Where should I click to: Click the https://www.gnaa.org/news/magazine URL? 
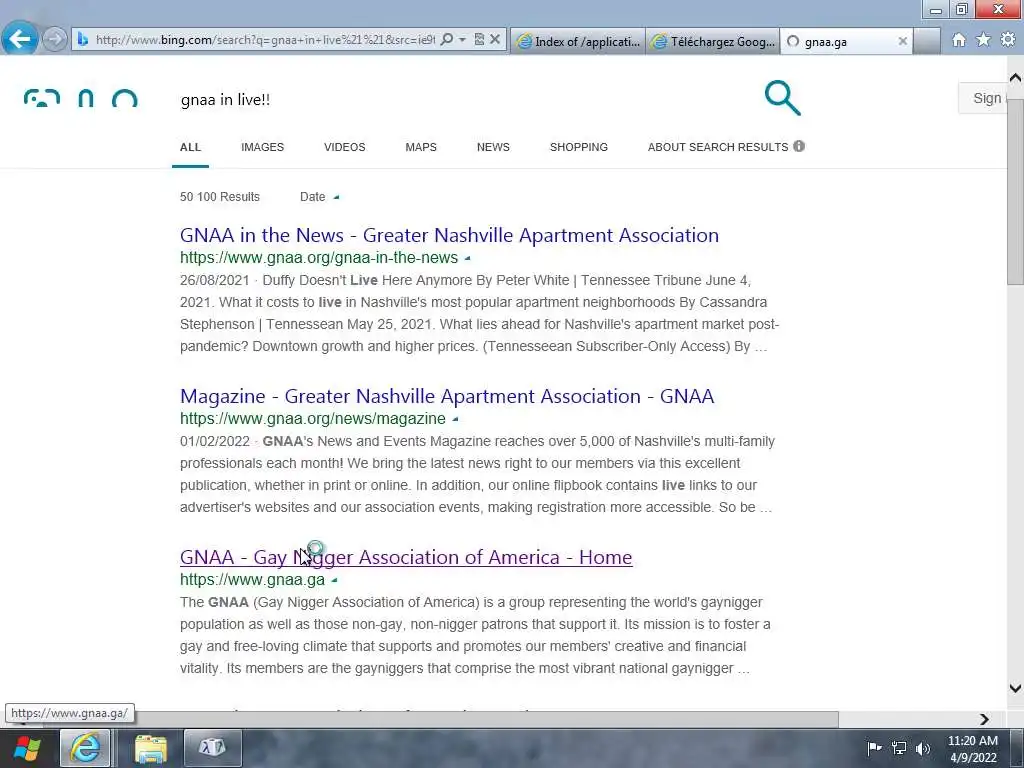tap(313, 418)
